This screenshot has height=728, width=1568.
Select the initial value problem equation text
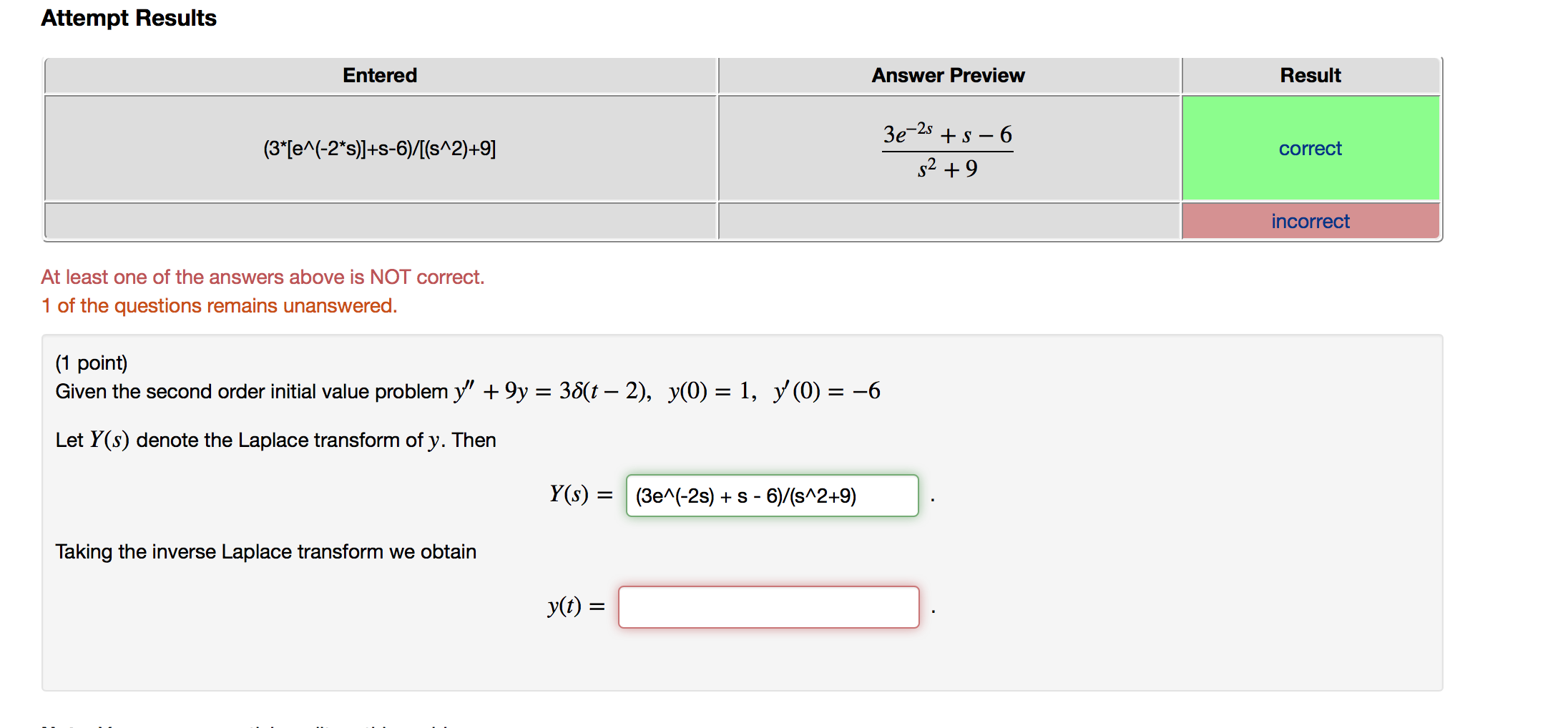coord(465,391)
